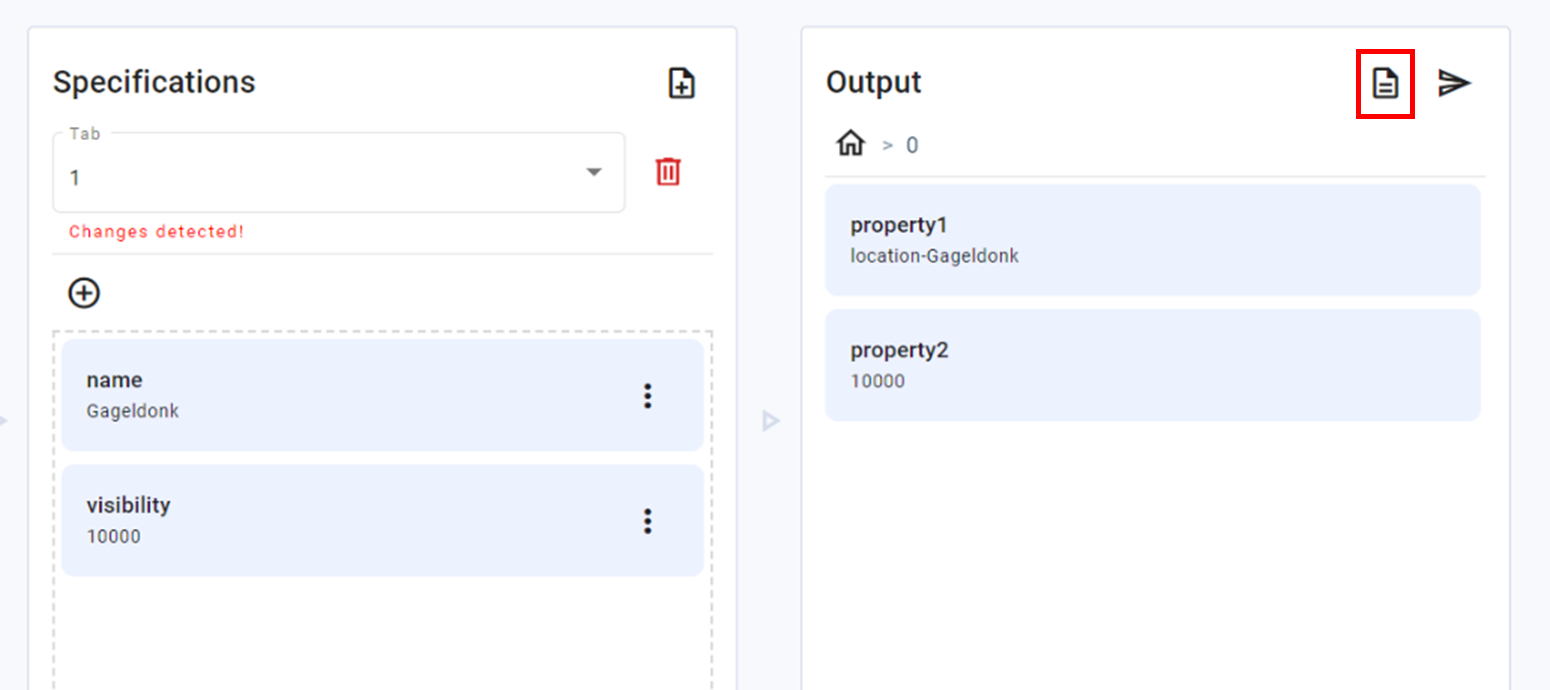Image resolution: width=1550 pixels, height=690 pixels.
Task: Open the three-dot menu for name
Action: (647, 396)
